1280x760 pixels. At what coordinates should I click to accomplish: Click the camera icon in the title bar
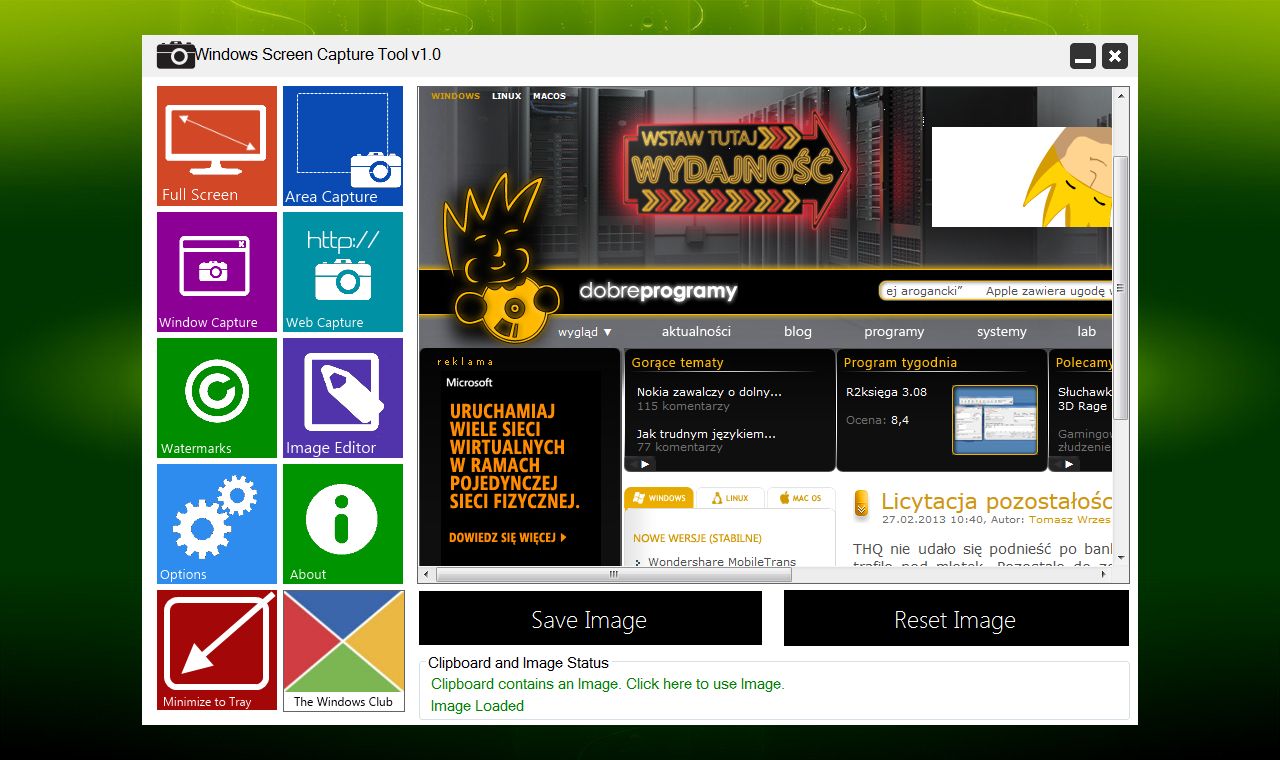(x=176, y=55)
